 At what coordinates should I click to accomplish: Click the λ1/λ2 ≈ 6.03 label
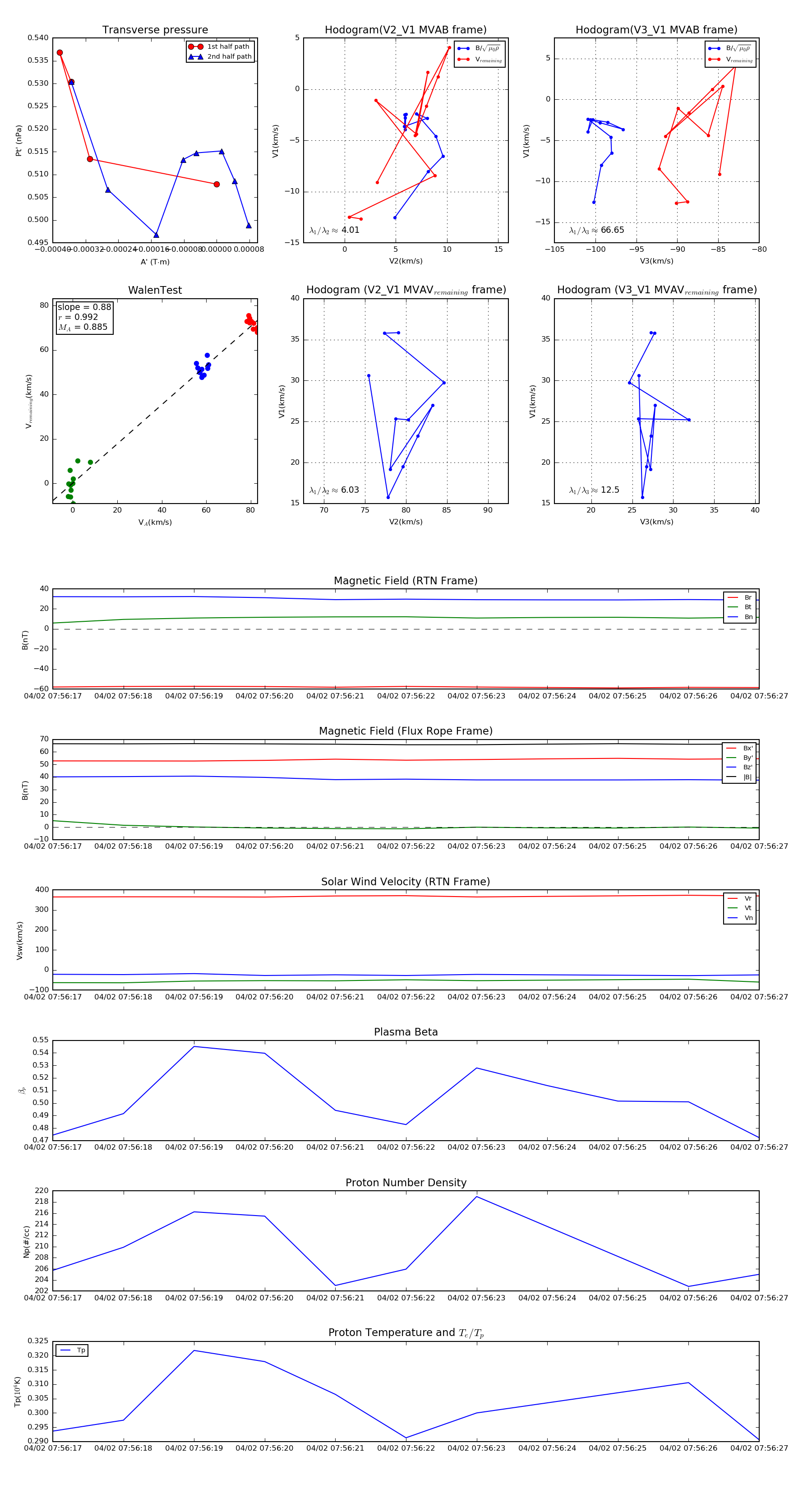[334, 490]
